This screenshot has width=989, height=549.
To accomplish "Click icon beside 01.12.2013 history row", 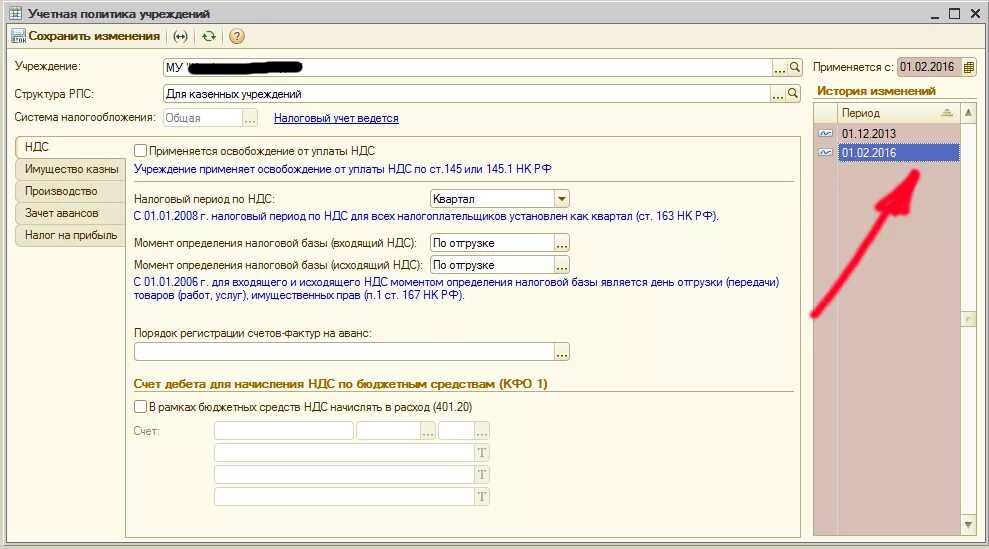I will point(826,134).
